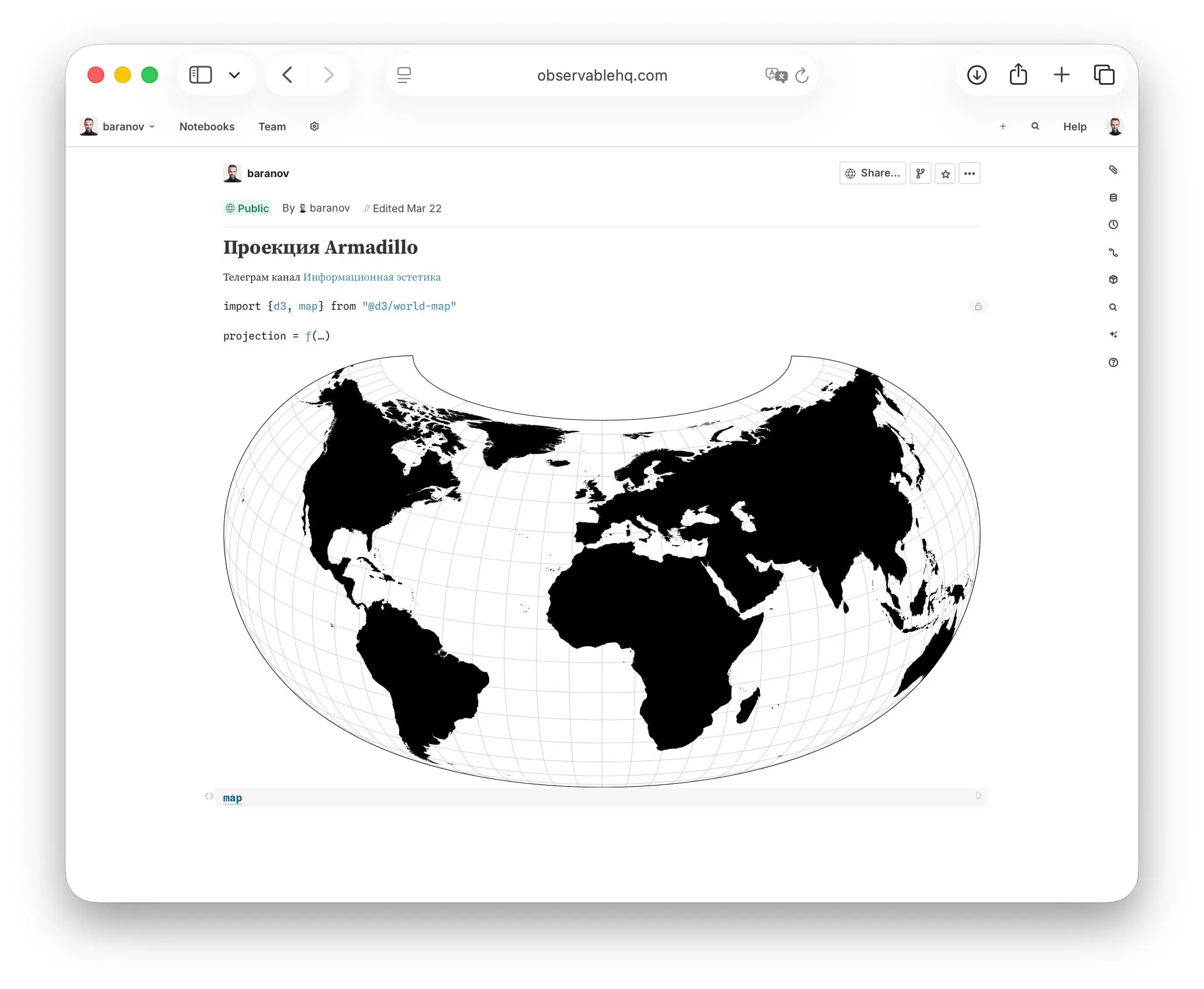Open the Observable search icon in header
Image resolution: width=1204 pixels, height=989 pixels.
[1035, 126]
